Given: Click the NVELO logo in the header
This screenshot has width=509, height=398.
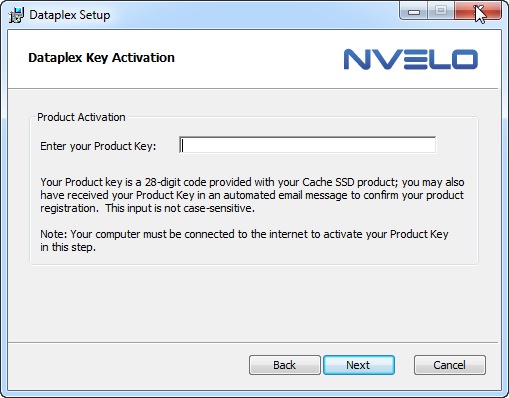Looking at the screenshot, I should pos(411,59).
